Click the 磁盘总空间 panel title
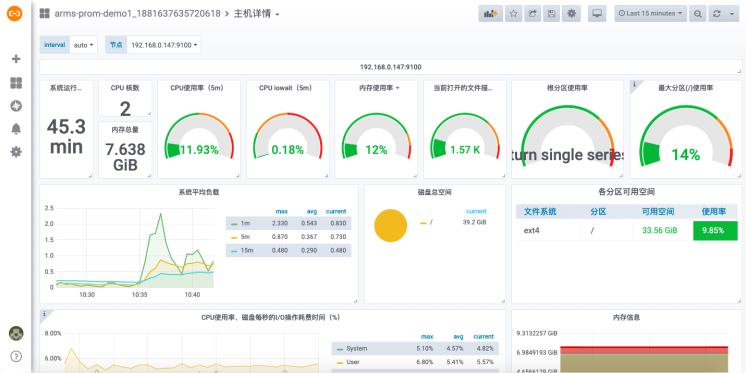 [435, 192]
